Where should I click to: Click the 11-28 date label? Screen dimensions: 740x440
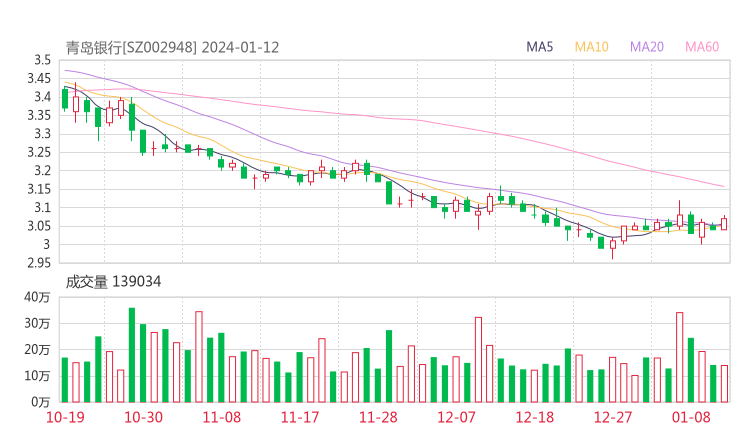click(x=378, y=417)
